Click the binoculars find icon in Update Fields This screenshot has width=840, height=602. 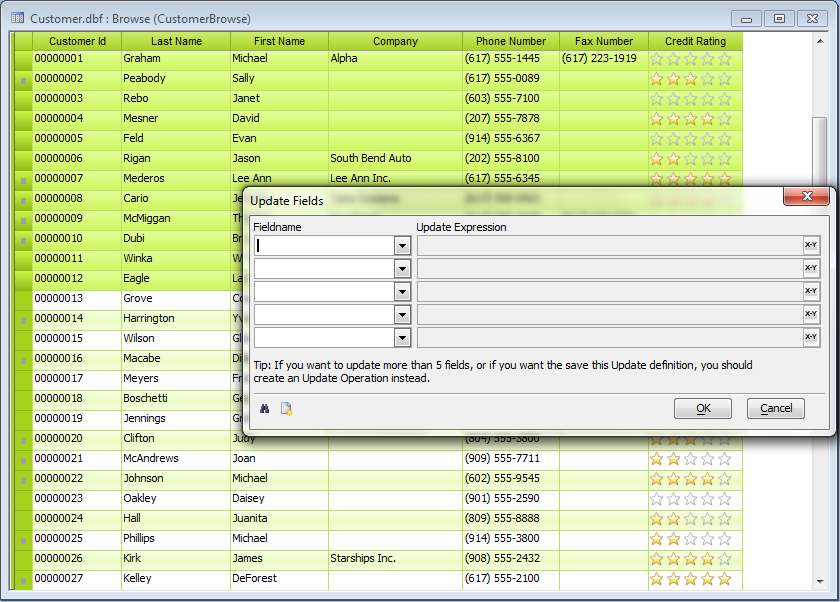click(265, 409)
